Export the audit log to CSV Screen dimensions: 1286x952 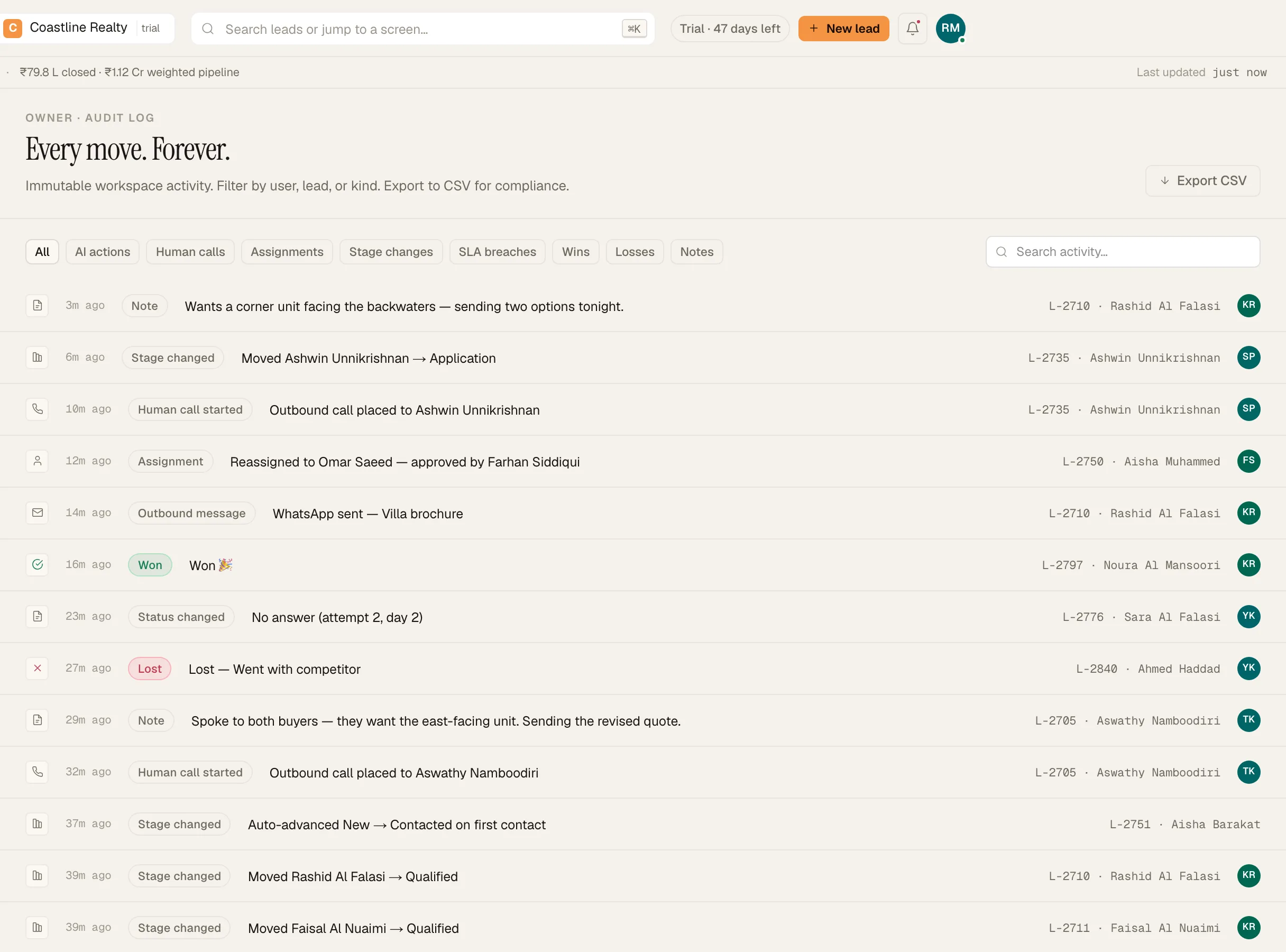[x=1202, y=181]
